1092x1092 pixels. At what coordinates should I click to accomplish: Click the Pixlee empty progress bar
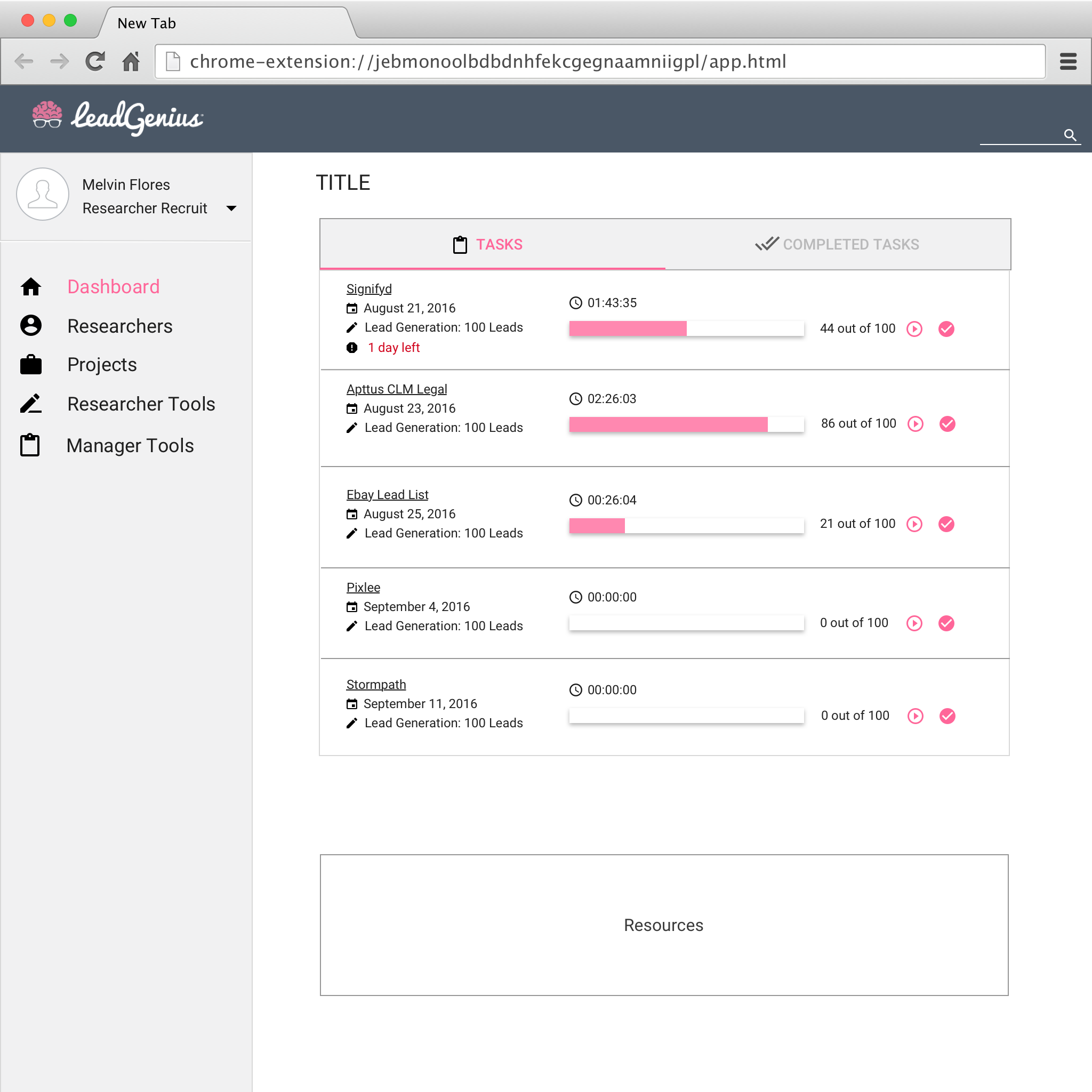click(x=686, y=623)
